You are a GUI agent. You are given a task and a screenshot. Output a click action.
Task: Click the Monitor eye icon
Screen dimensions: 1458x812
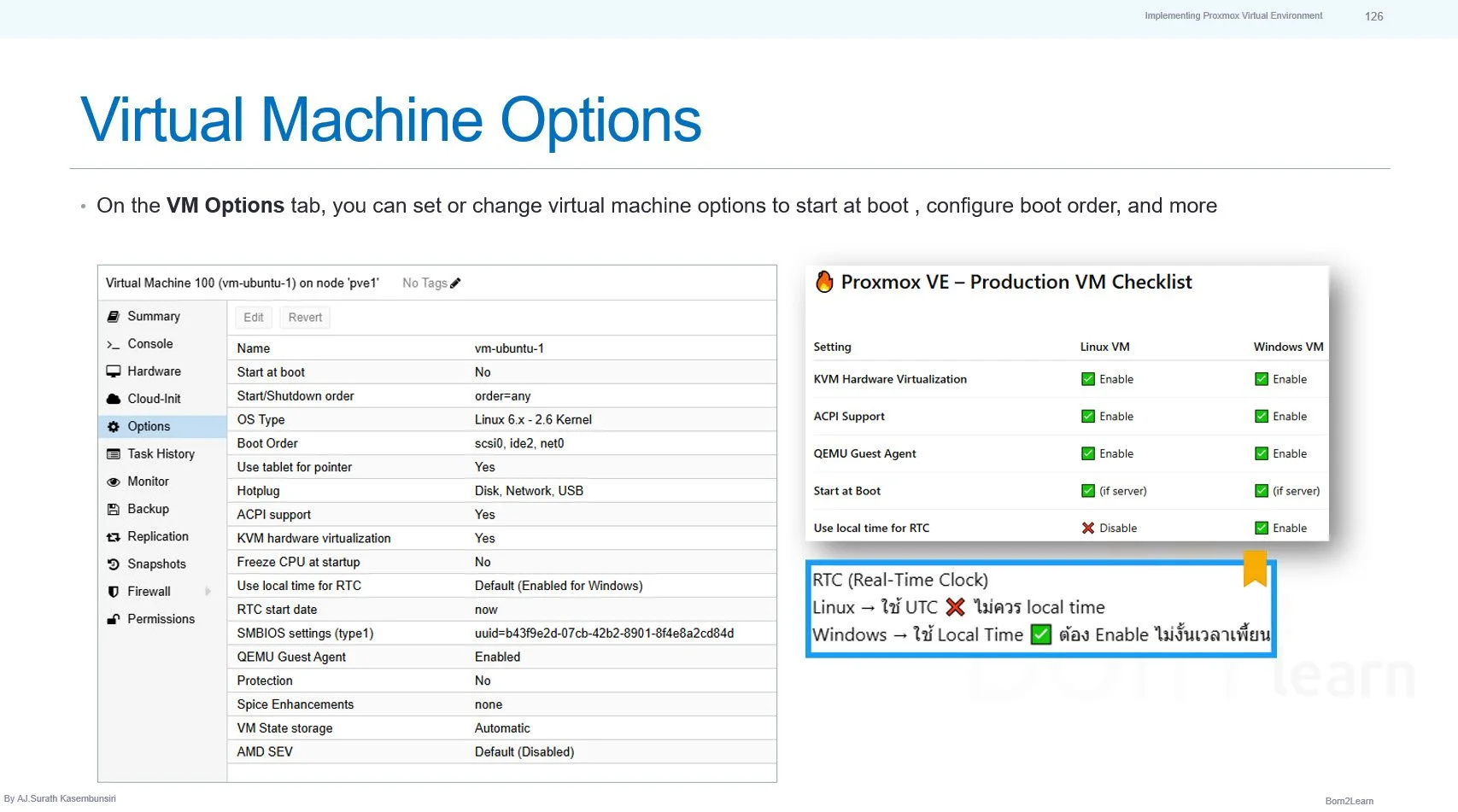click(113, 482)
